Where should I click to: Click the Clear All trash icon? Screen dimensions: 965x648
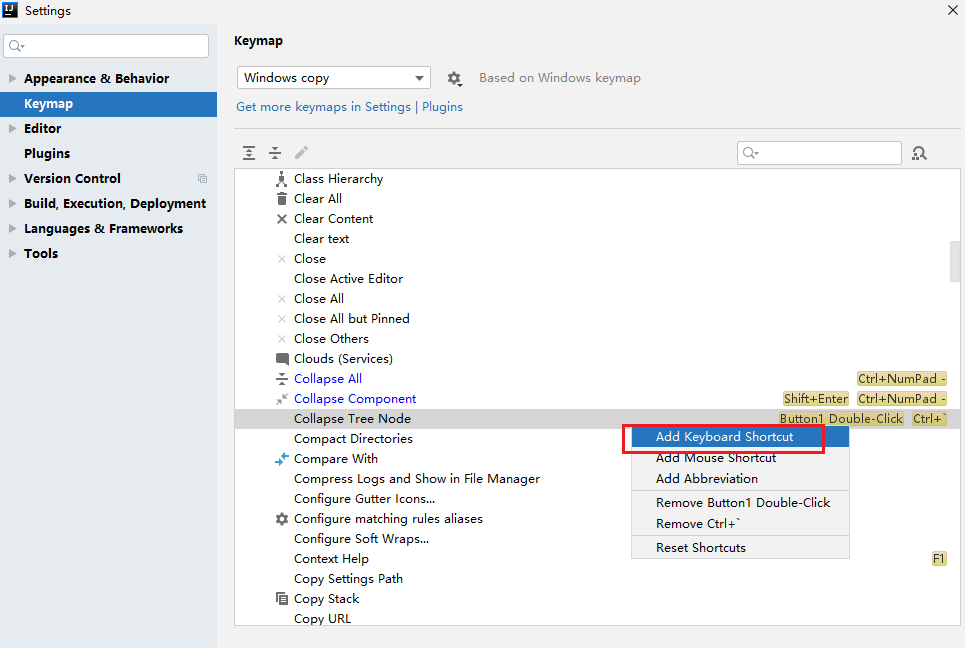pyautogui.click(x=281, y=199)
